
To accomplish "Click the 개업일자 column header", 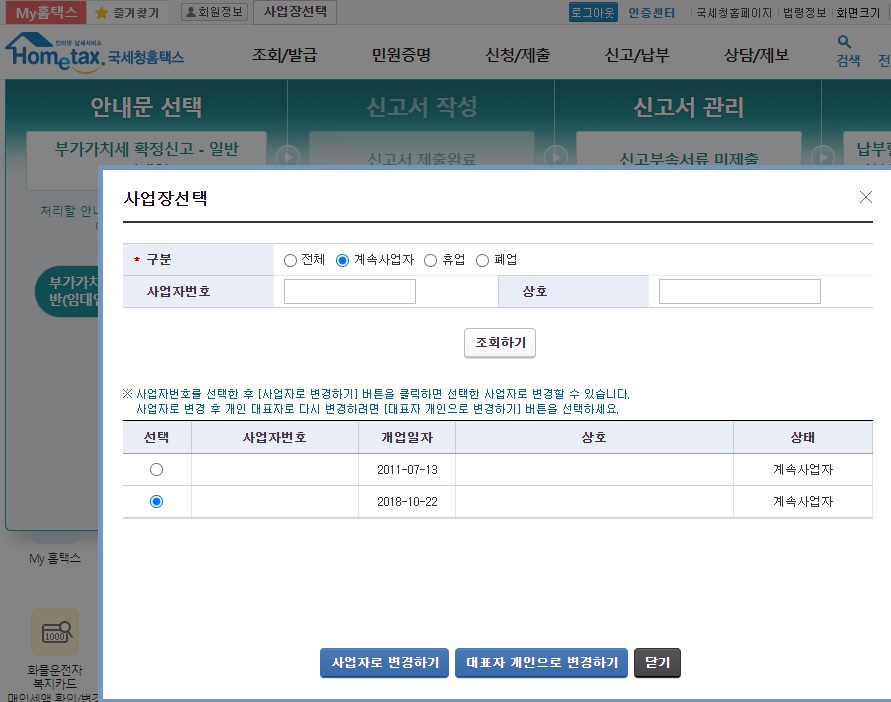I will [x=407, y=437].
